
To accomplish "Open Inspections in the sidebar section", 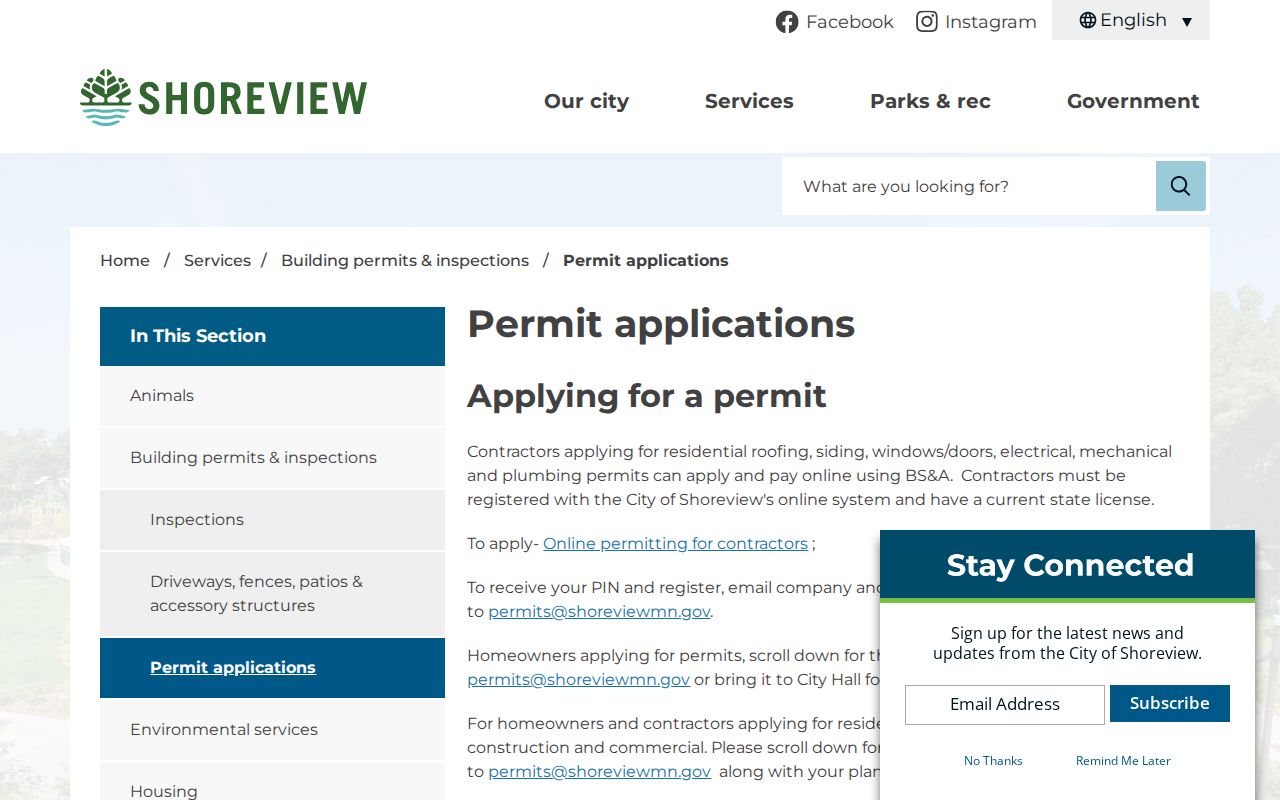I will (x=272, y=520).
